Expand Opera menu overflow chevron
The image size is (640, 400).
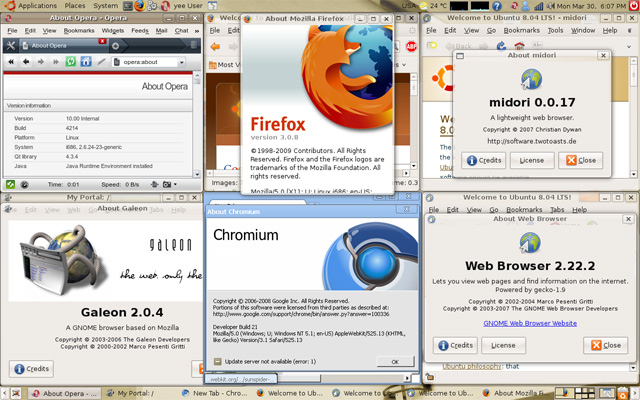pos(195,31)
